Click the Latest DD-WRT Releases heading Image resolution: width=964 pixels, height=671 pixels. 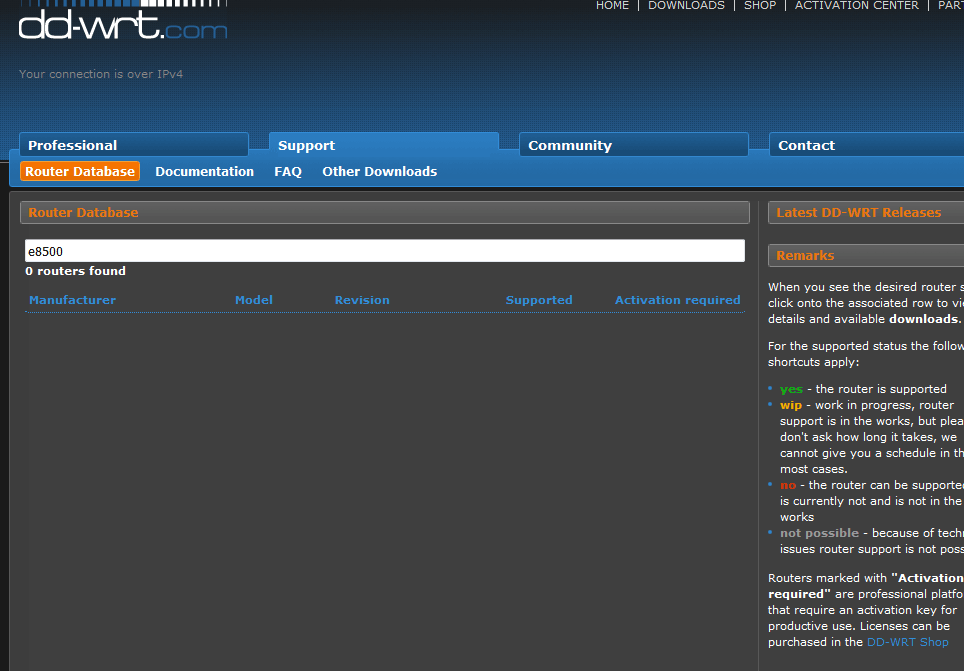pyautogui.click(x=866, y=213)
